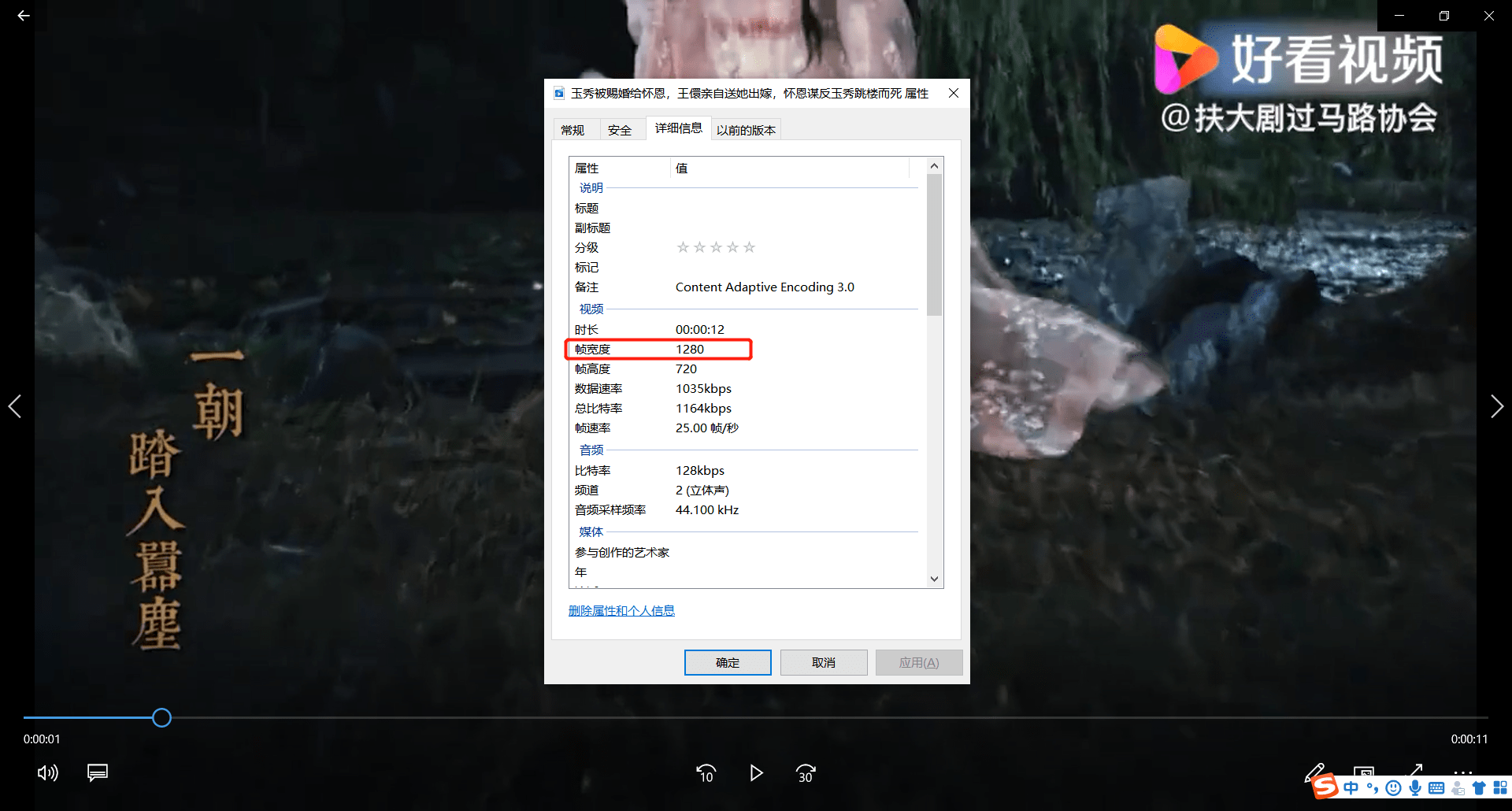The height and width of the screenshot is (811, 1512).
Task: Select the 帧宽度 value 1280
Action: pyautogui.click(x=690, y=349)
